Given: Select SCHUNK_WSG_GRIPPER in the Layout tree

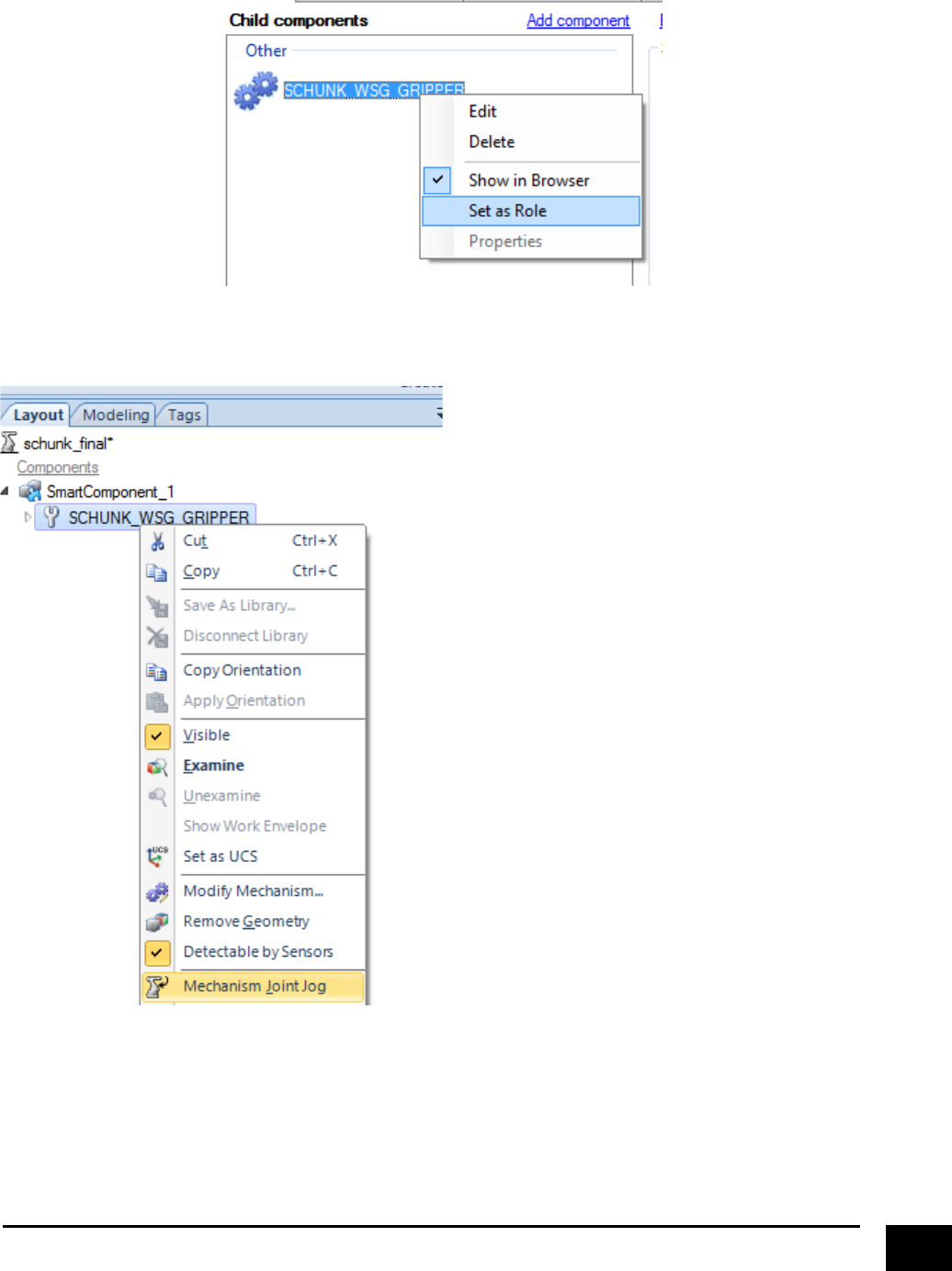Looking at the screenshot, I should click(x=159, y=517).
